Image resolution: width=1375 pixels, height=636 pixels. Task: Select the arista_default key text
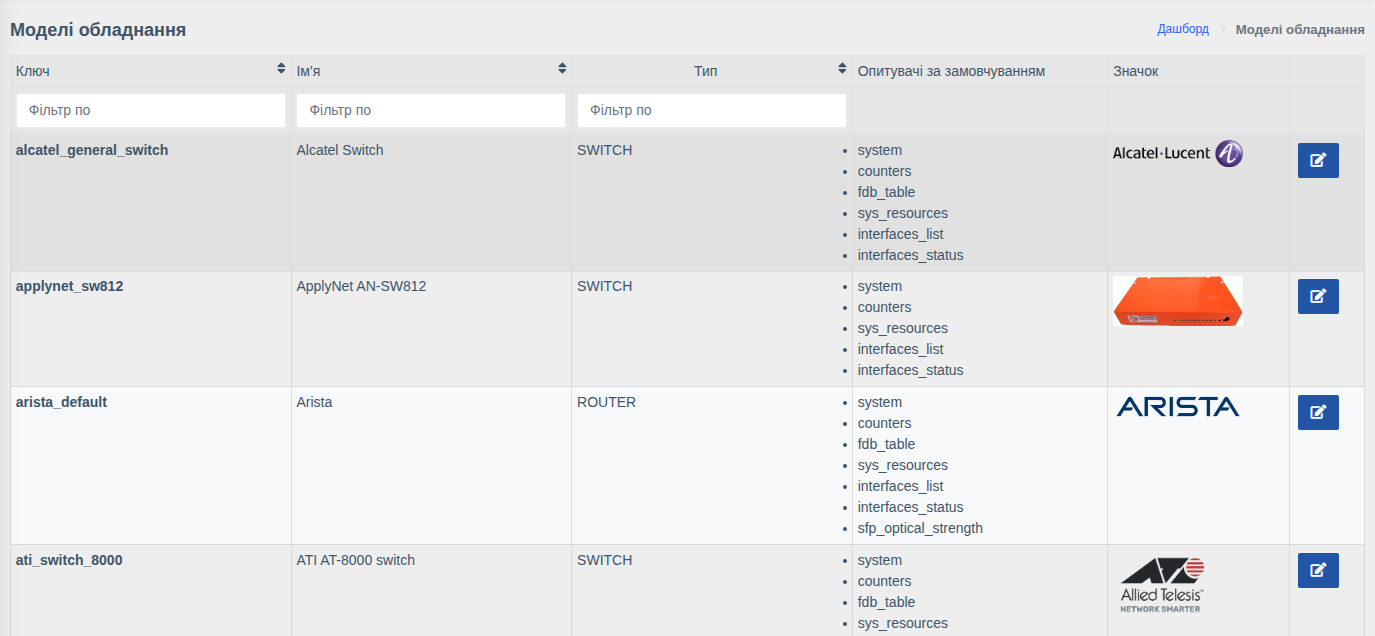(x=61, y=402)
